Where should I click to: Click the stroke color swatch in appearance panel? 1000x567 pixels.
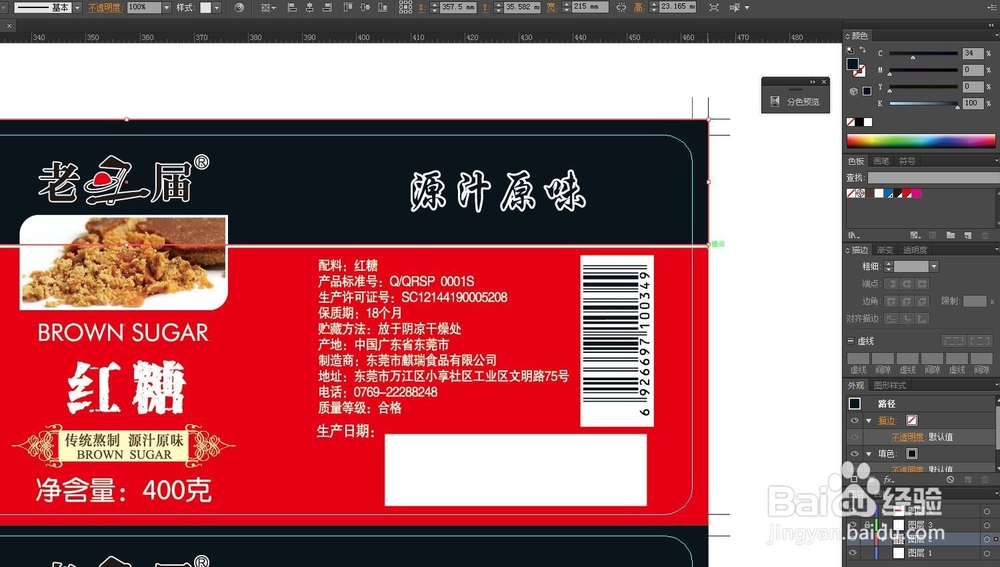912,420
